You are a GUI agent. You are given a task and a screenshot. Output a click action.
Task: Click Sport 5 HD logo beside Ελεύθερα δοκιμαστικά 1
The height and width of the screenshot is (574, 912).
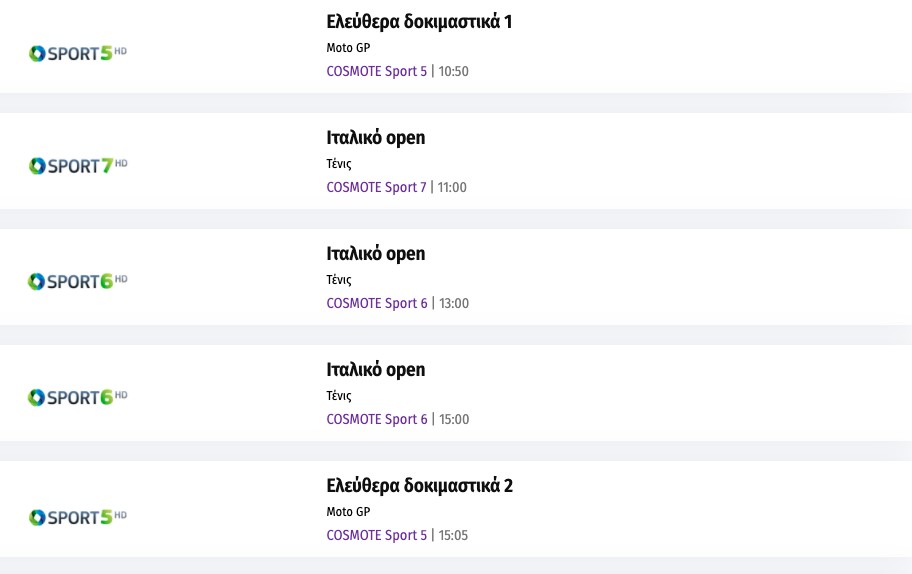click(x=78, y=53)
